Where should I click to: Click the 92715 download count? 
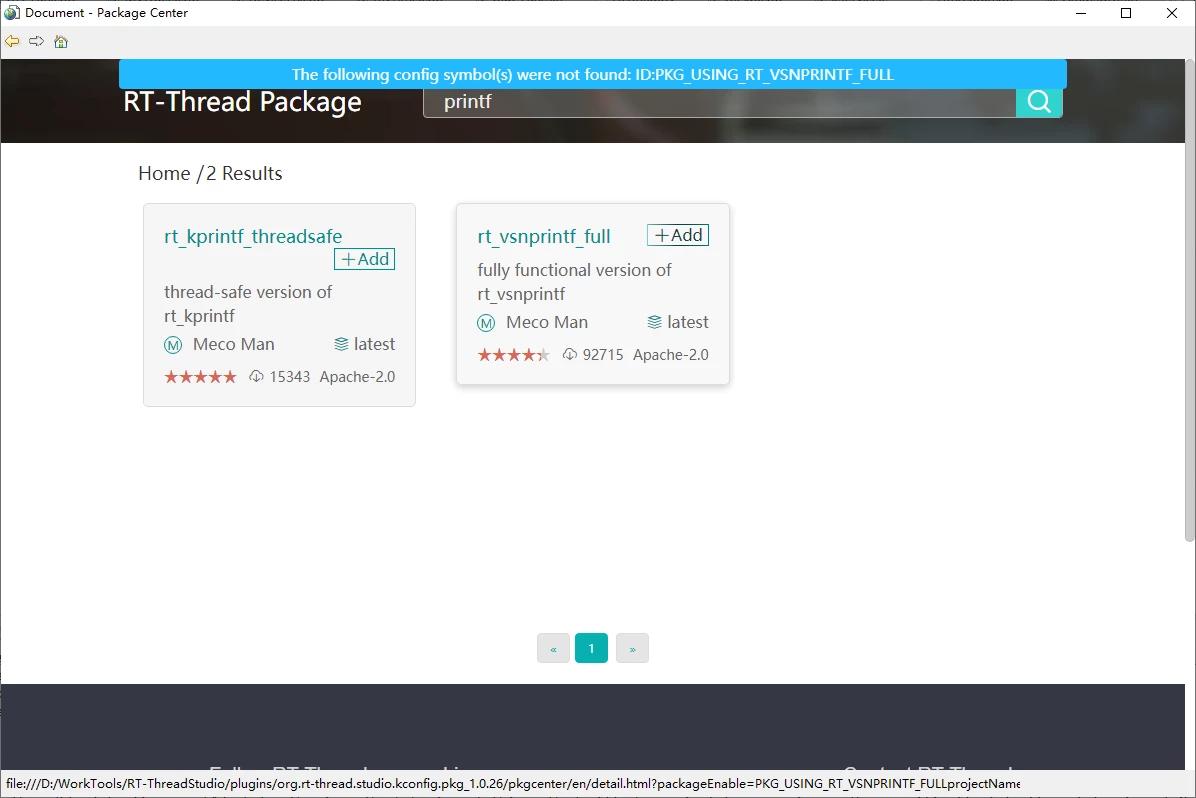(x=603, y=354)
